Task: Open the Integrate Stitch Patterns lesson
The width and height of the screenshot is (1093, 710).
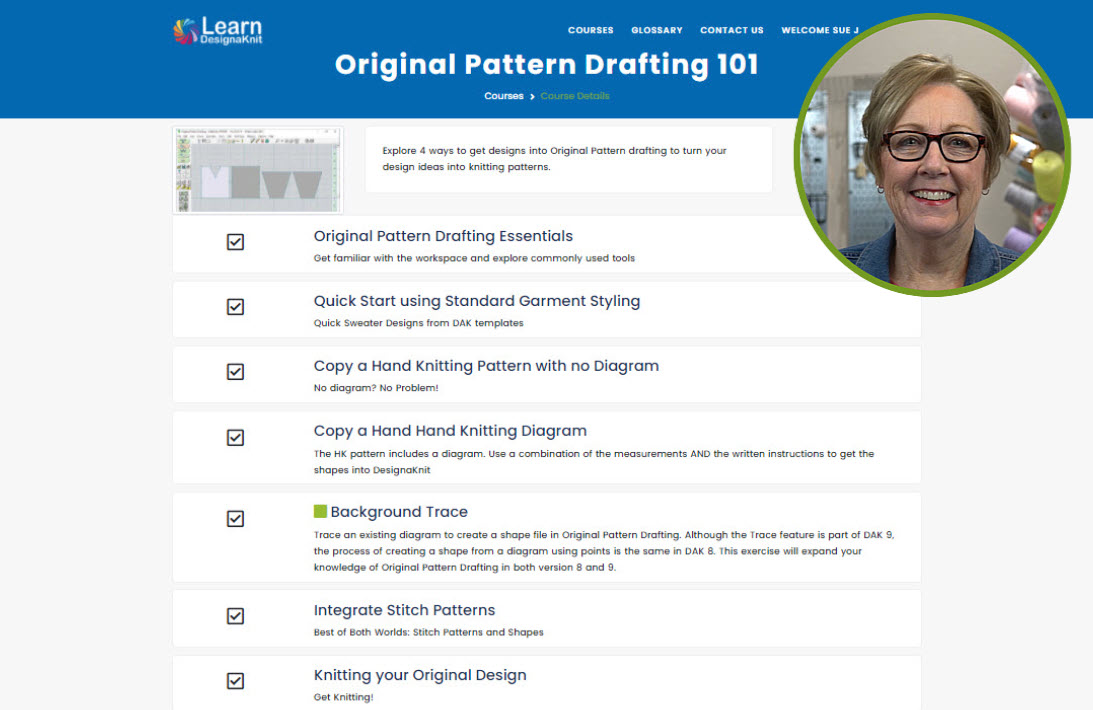Action: [x=404, y=610]
